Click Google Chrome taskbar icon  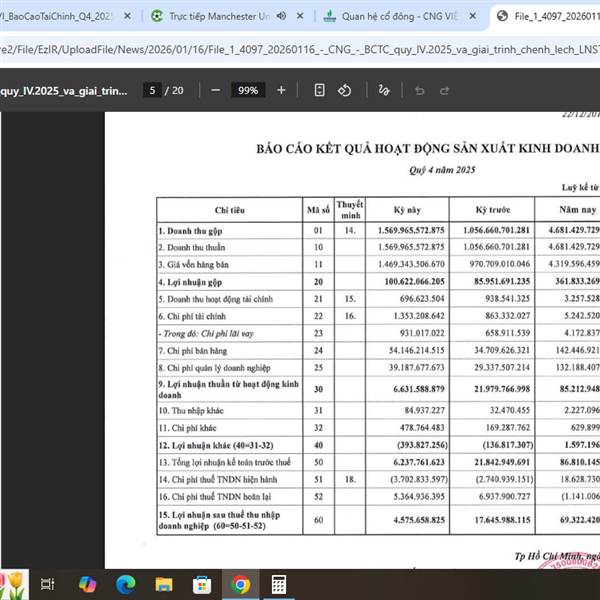tap(241, 584)
